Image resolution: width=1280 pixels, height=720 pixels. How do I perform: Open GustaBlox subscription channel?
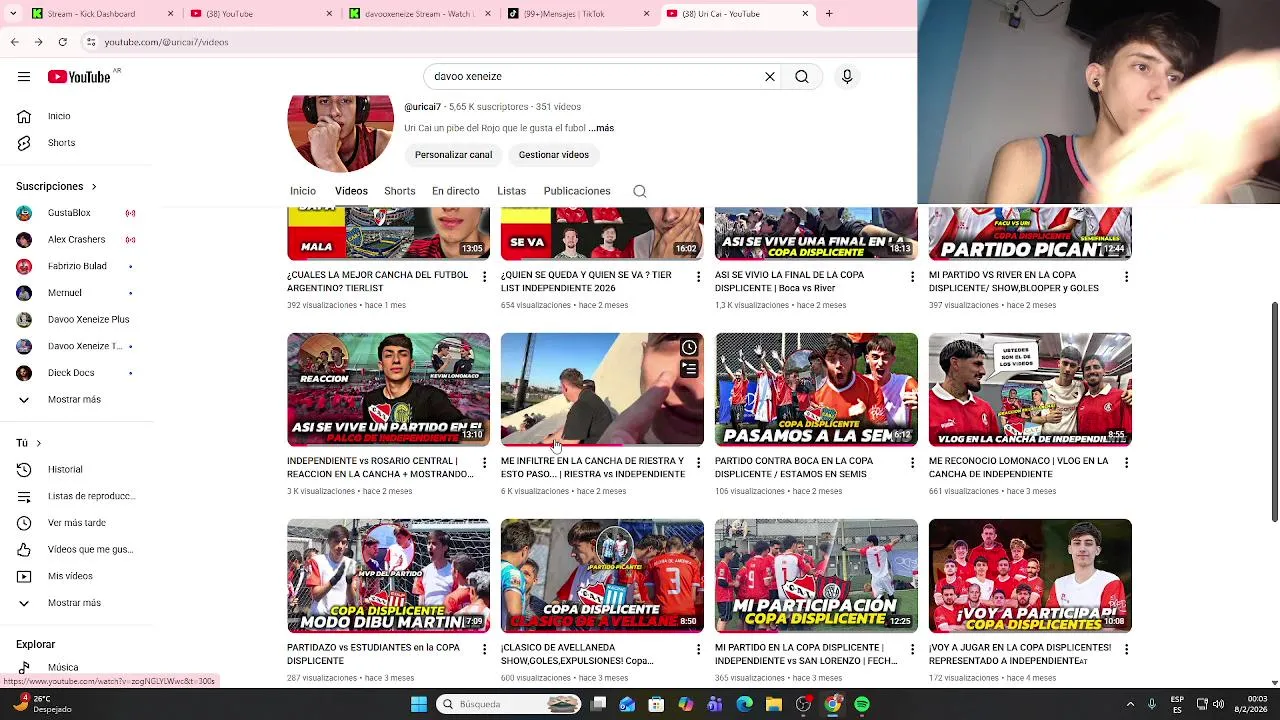70,213
